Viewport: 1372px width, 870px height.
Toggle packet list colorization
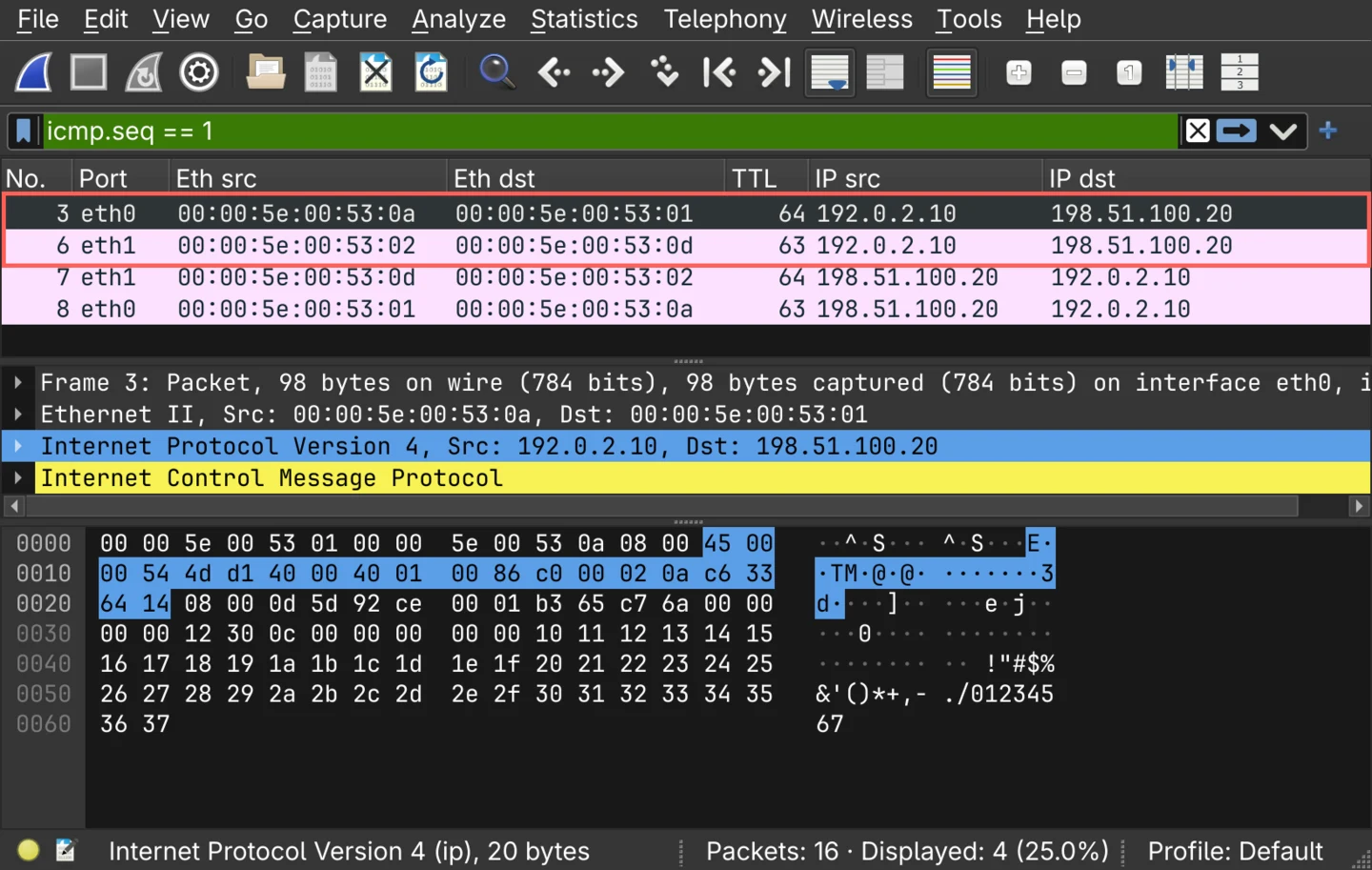[x=952, y=72]
